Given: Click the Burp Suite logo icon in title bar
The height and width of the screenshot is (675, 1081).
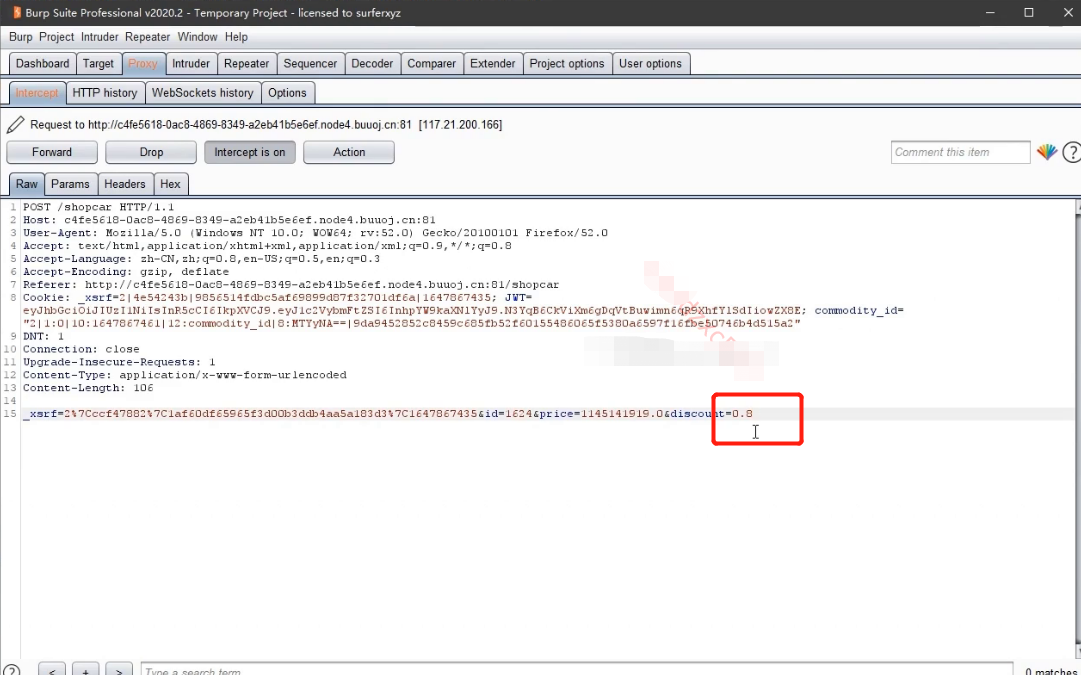Looking at the screenshot, I should click(x=17, y=12).
